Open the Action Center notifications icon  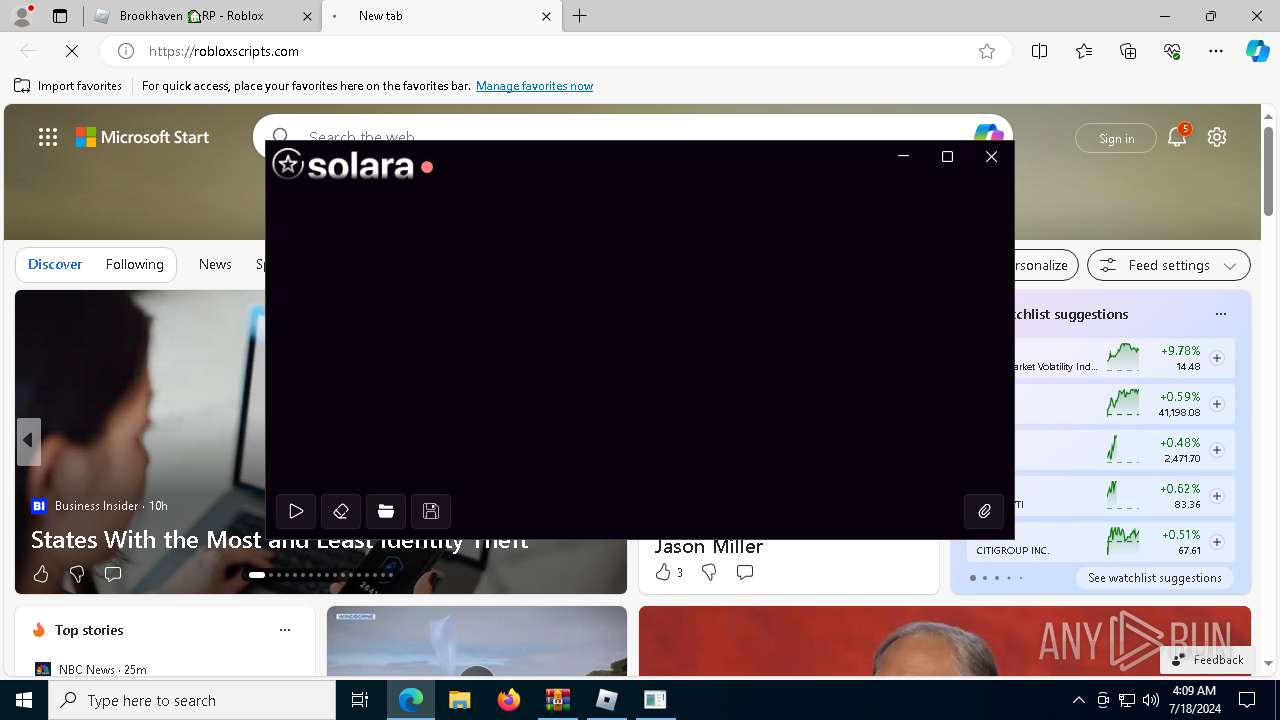(1247, 700)
